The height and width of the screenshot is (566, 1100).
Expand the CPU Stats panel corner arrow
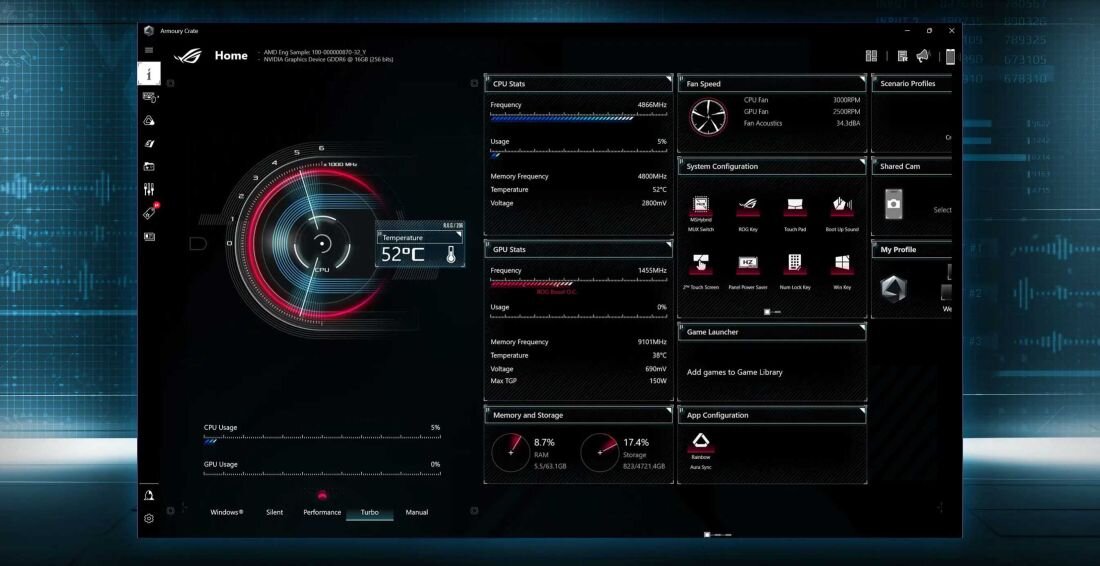pyautogui.click(x=667, y=78)
